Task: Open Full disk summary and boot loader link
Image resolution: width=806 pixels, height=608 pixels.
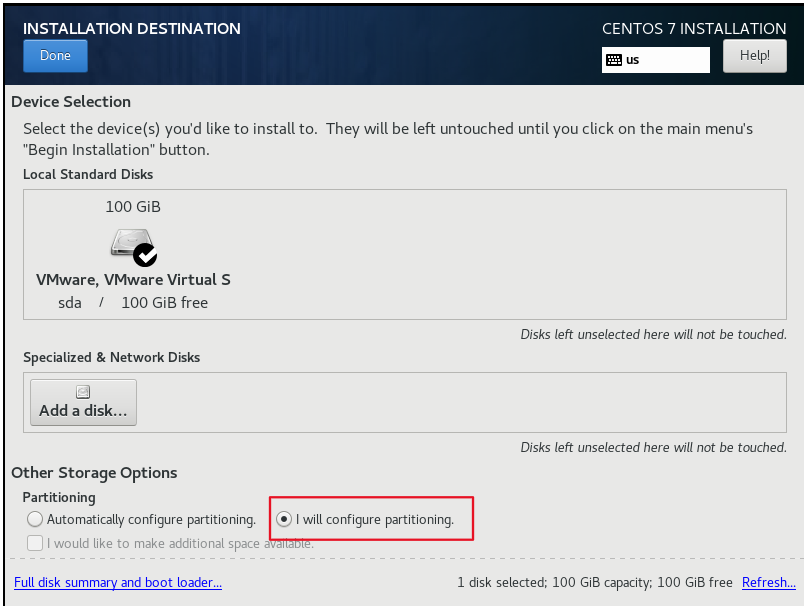Action: pos(118,582)
